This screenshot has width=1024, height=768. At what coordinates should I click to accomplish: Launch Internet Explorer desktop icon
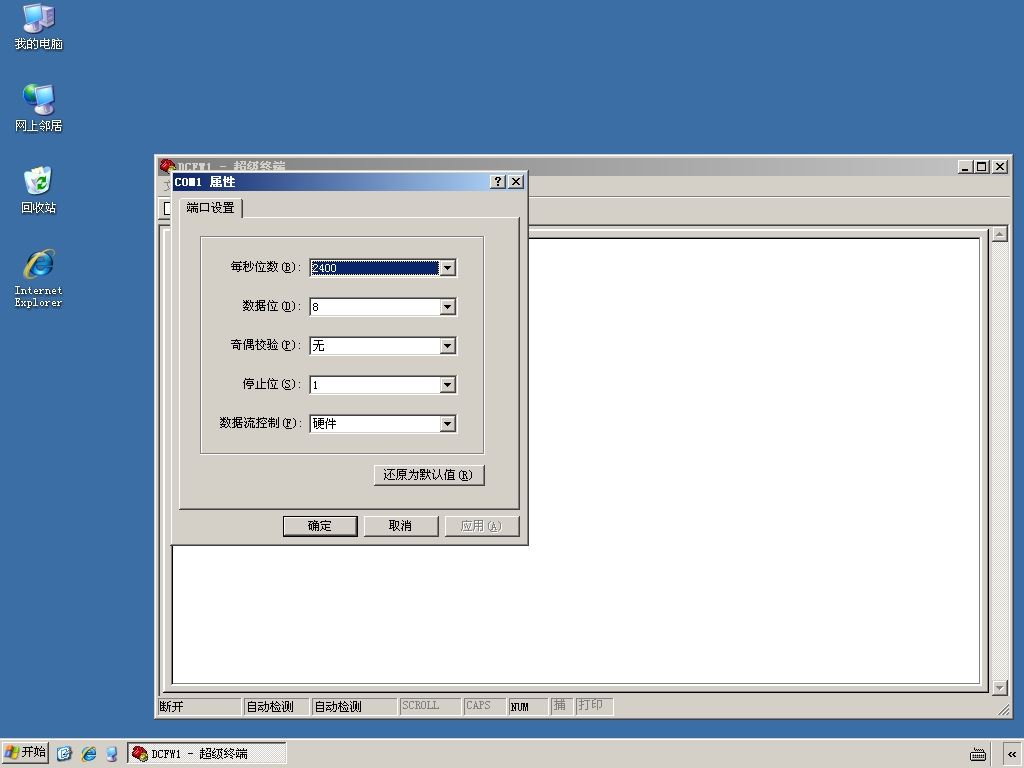(x=39, y=278)
